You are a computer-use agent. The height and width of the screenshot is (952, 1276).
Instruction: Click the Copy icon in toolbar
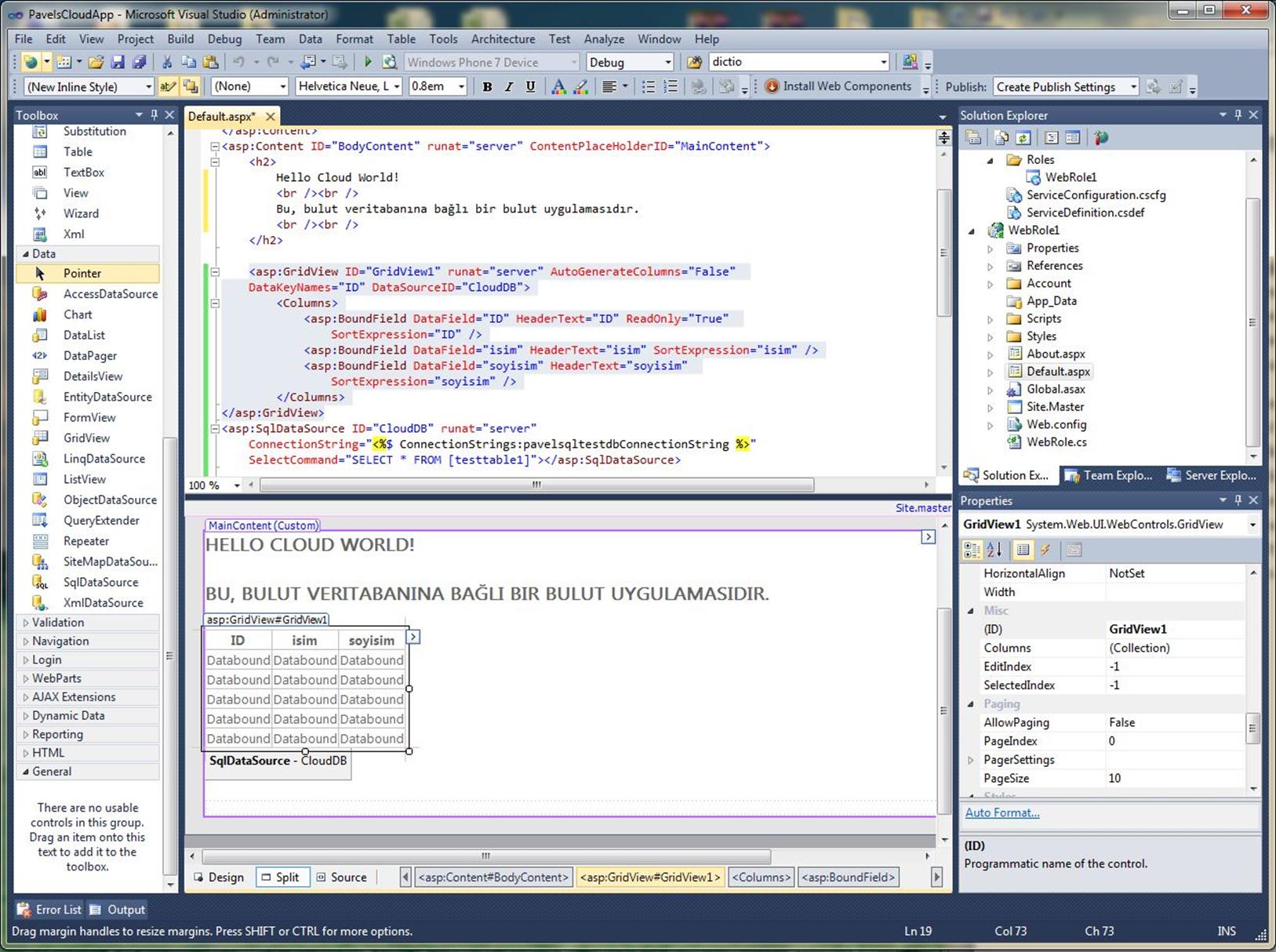point(188,62)
